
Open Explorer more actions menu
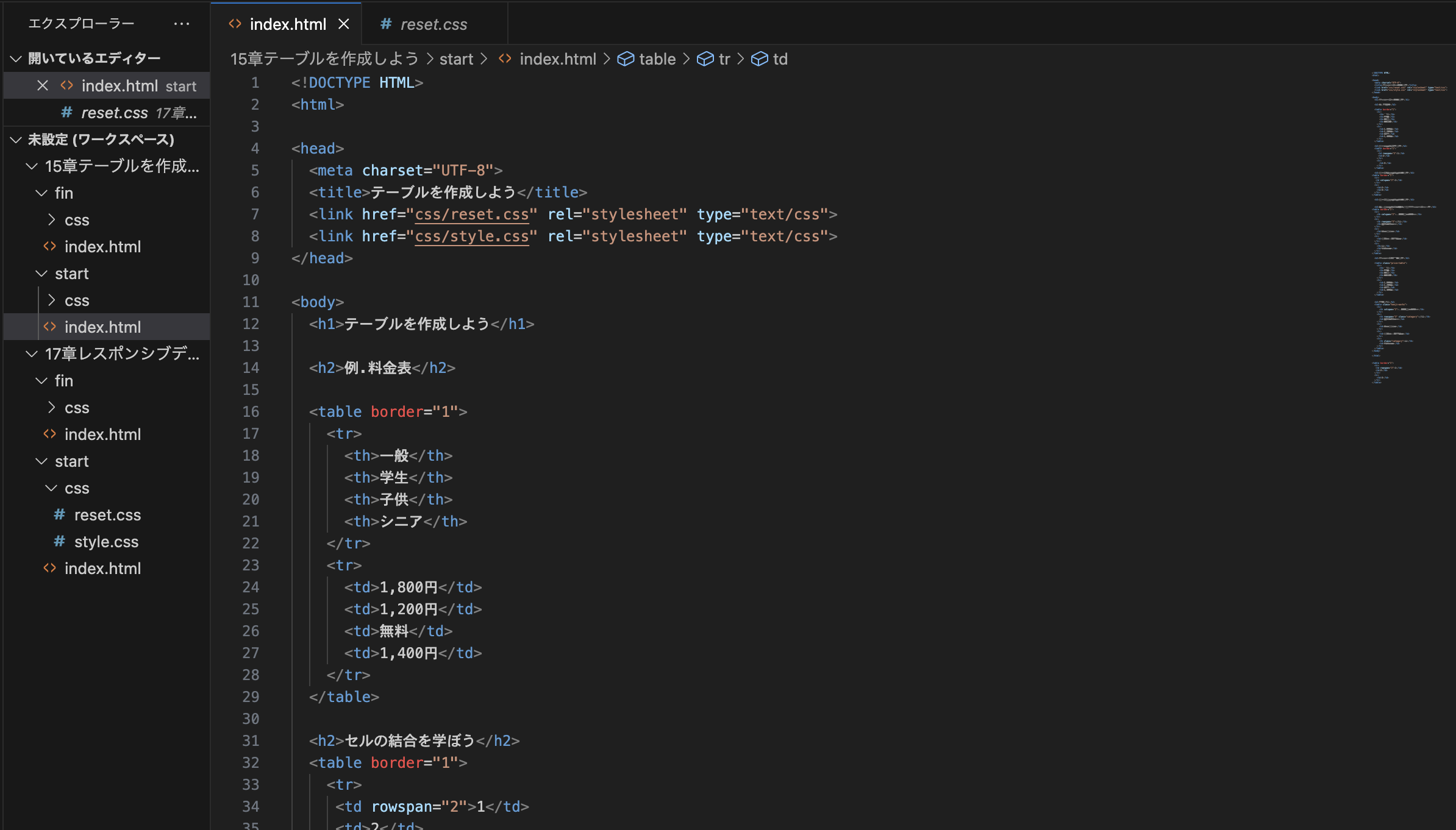[182, 23]
